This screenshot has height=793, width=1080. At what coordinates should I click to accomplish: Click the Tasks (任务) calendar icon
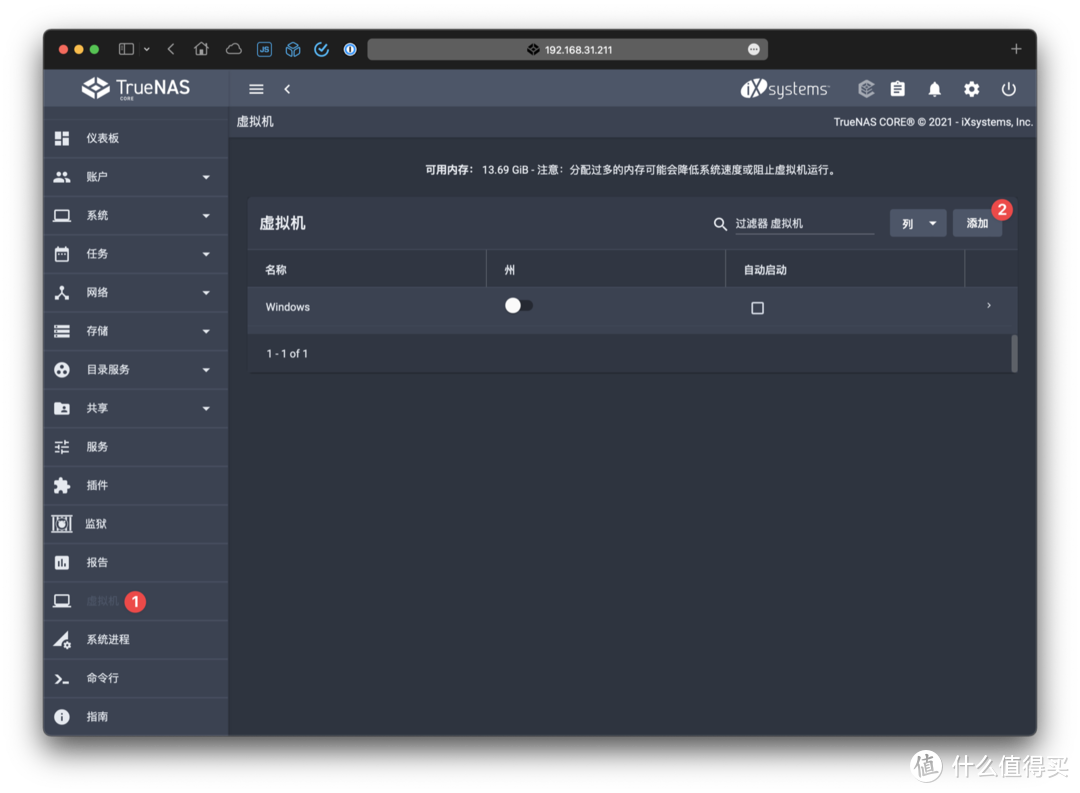(x=62, y=254)
